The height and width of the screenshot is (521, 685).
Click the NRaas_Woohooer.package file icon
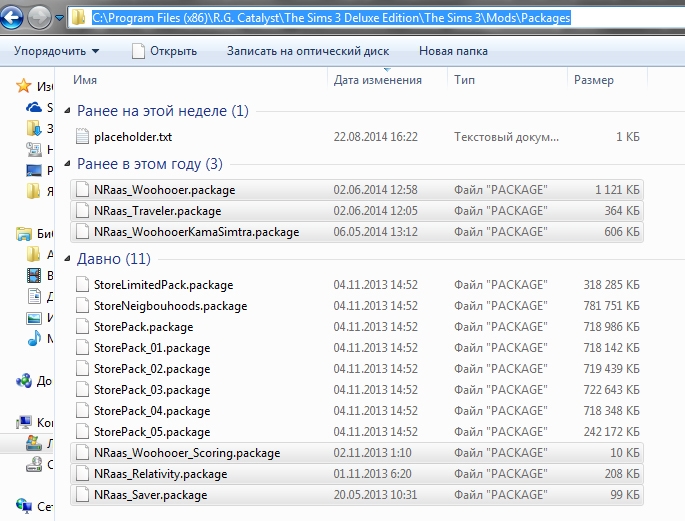pyautogui.click(x=82, y=190)
